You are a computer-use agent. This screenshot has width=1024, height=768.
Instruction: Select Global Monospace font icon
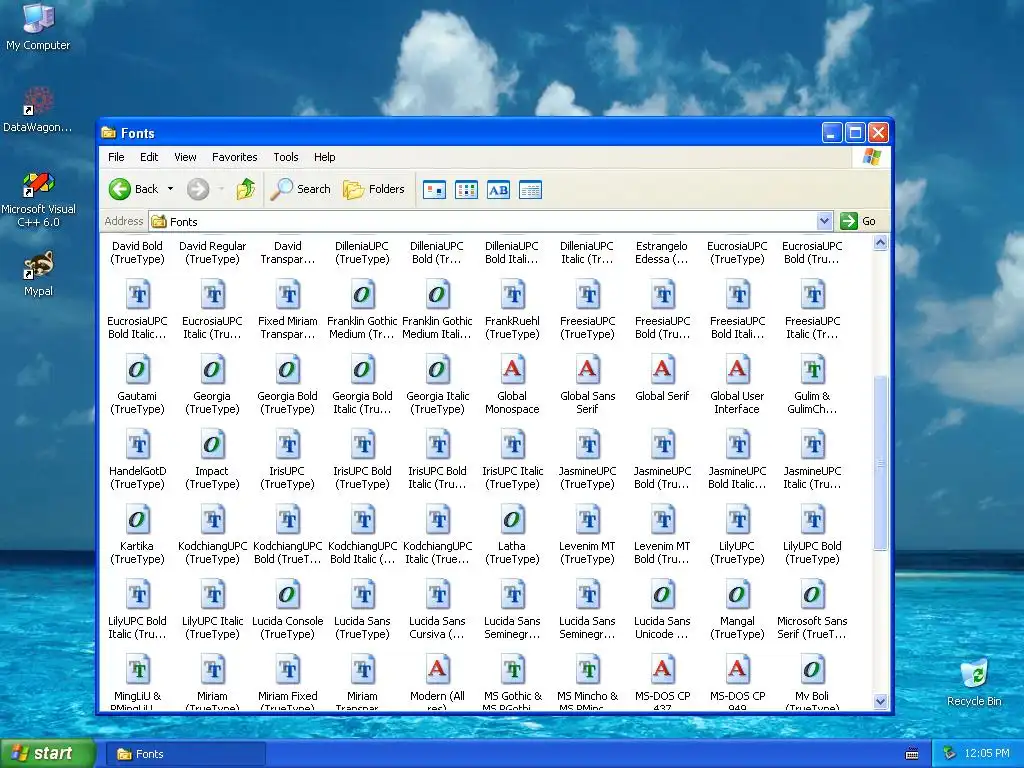[x=513, y=370]
